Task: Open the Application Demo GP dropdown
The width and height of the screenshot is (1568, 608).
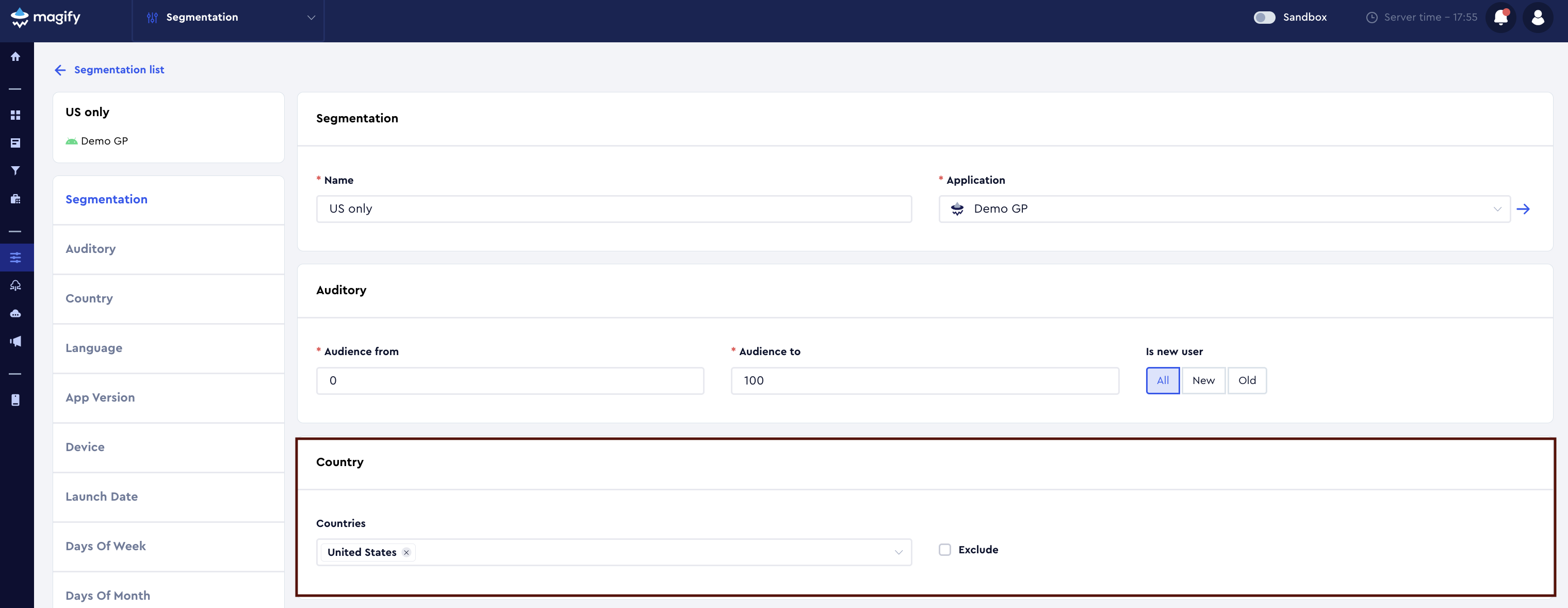Action: point(1223,210)
